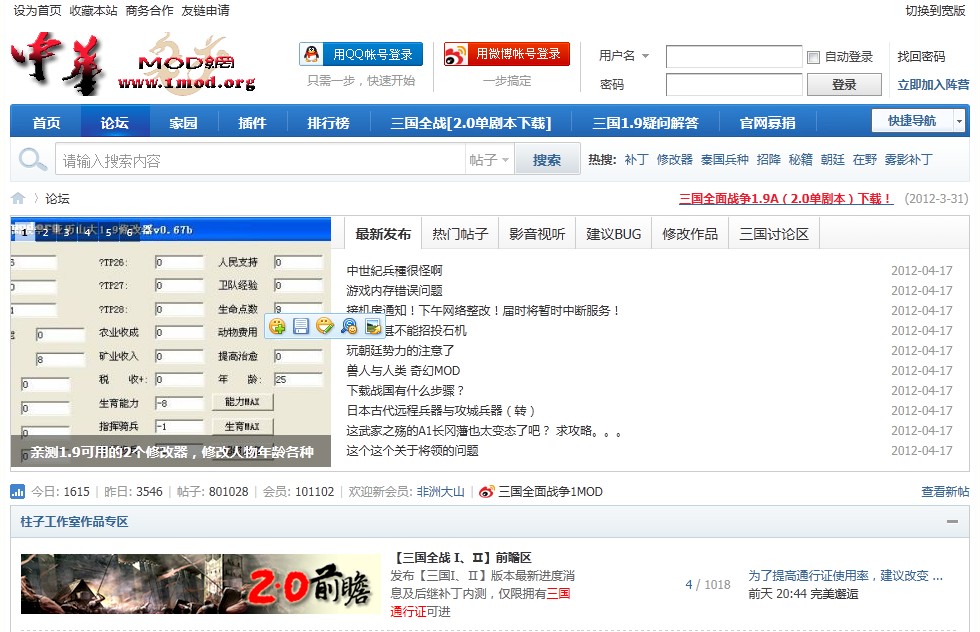Screen dimensions: 980x632
Task: Click the floppy disk save icon
Action: pos(301,326)
